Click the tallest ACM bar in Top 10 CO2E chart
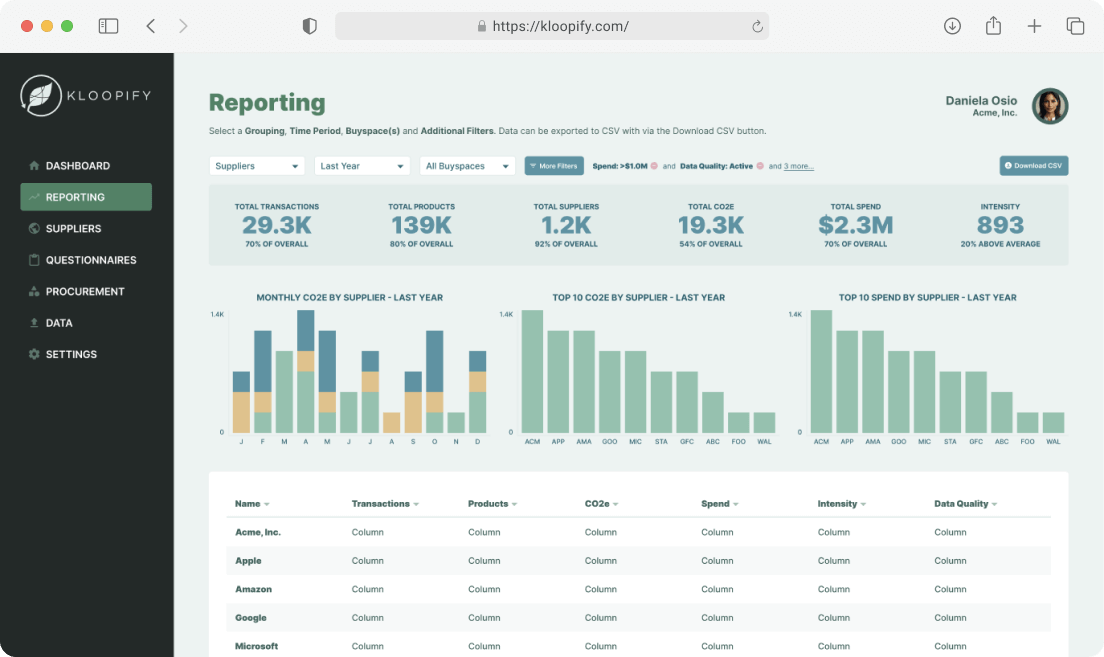 (x=532, y=371)
